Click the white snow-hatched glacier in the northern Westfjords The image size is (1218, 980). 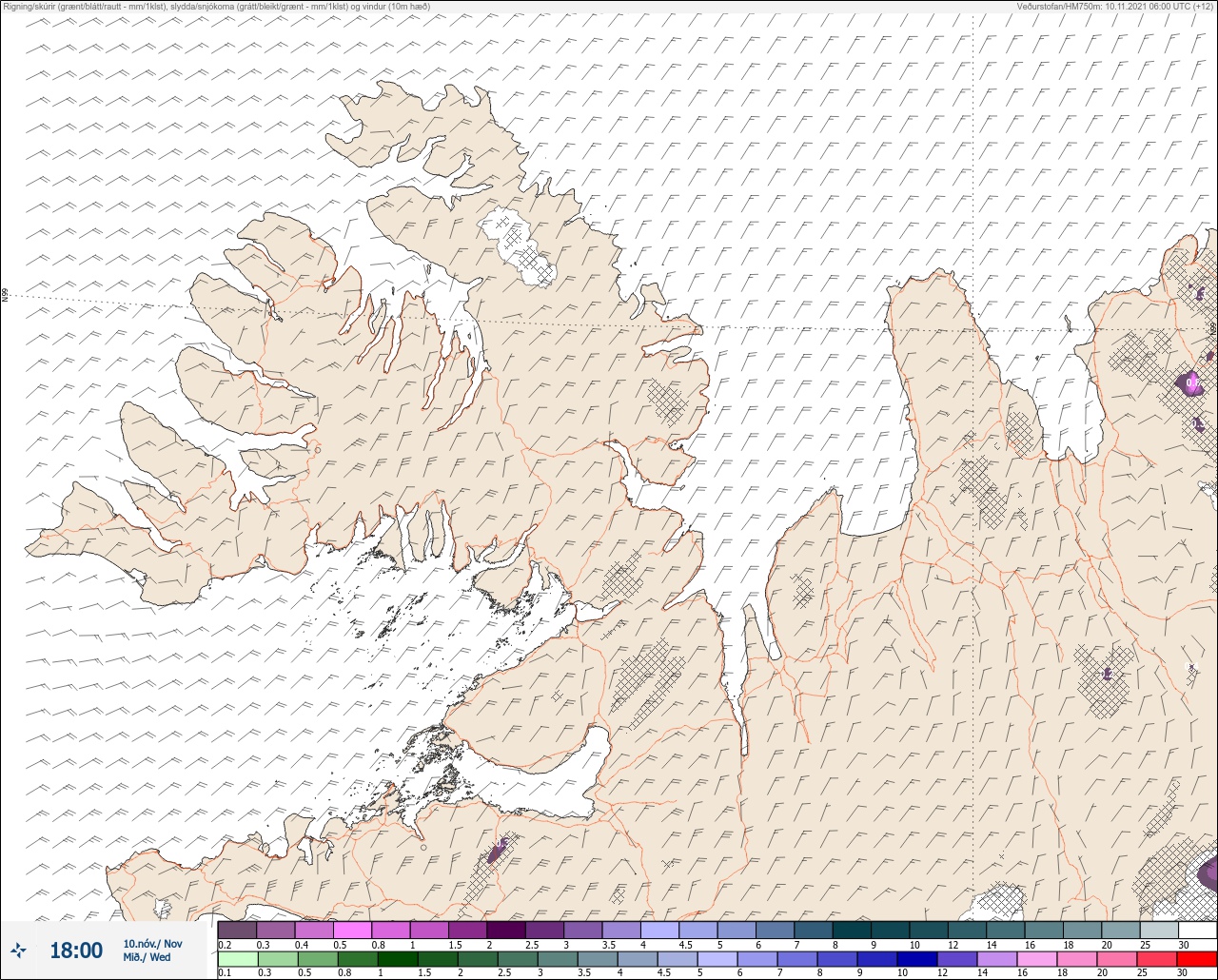coord(517,247)
